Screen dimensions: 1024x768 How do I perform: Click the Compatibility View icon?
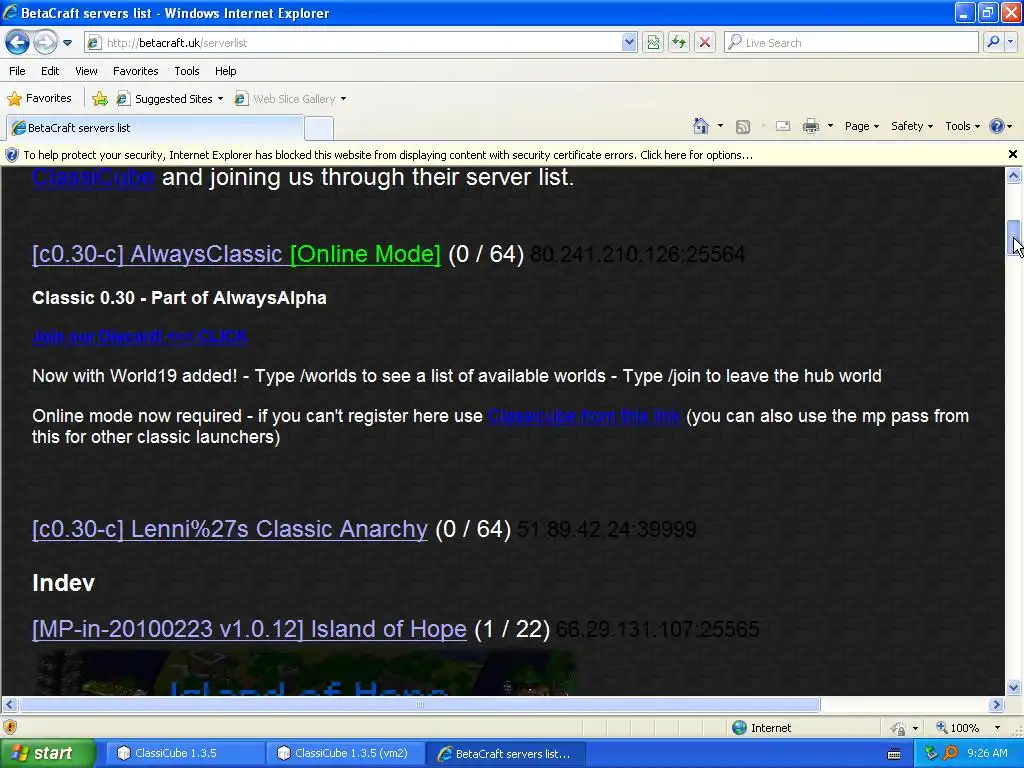[x=653, y=43]
